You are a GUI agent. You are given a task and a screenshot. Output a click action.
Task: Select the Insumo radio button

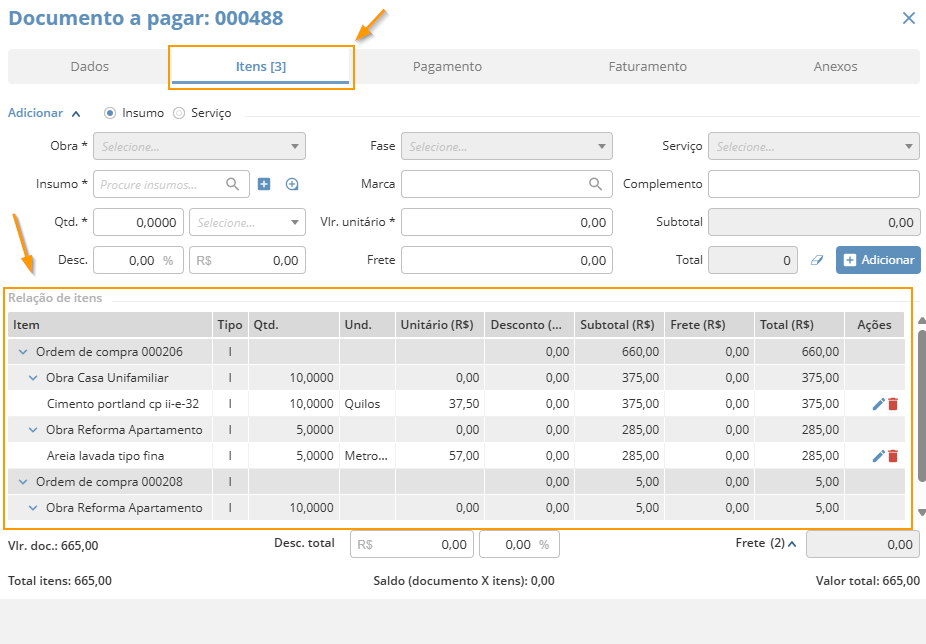coord(110,113)
